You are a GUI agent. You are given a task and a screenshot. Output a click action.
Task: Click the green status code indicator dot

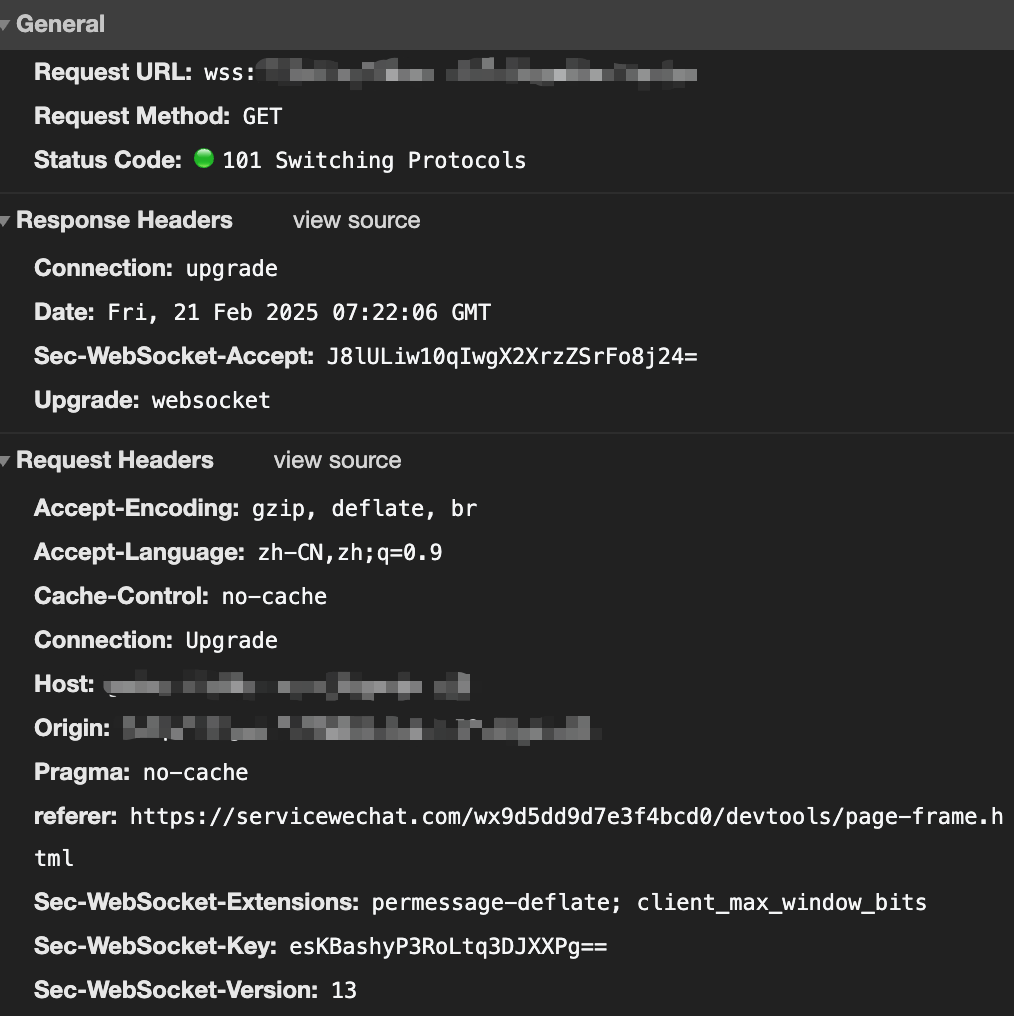[204, 159]
